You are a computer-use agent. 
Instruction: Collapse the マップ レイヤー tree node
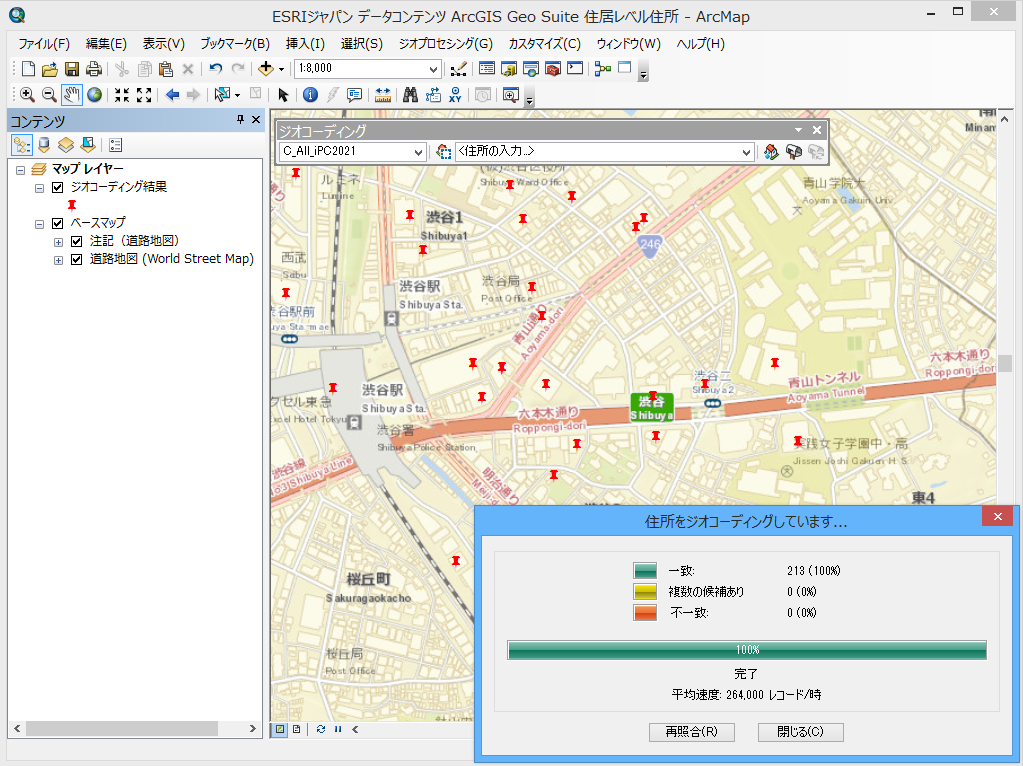pyautogui.click(x=20, y=170)
